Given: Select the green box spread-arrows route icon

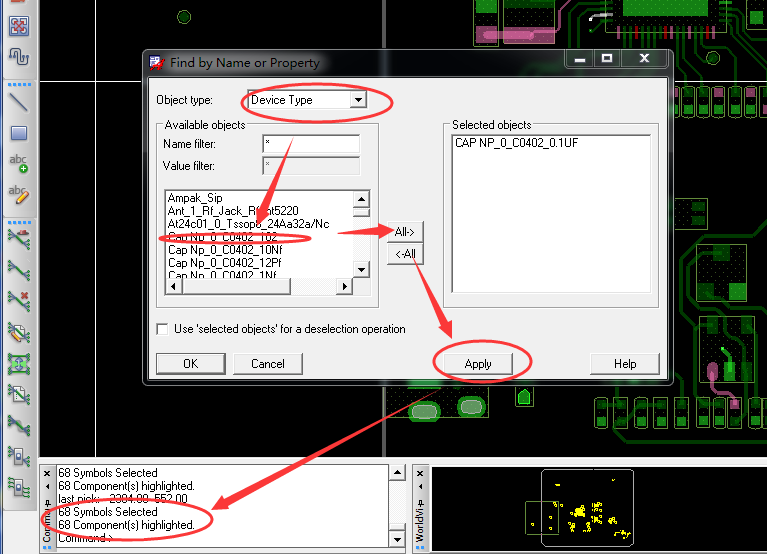Looking at the screenshot, I should (19, 364).
